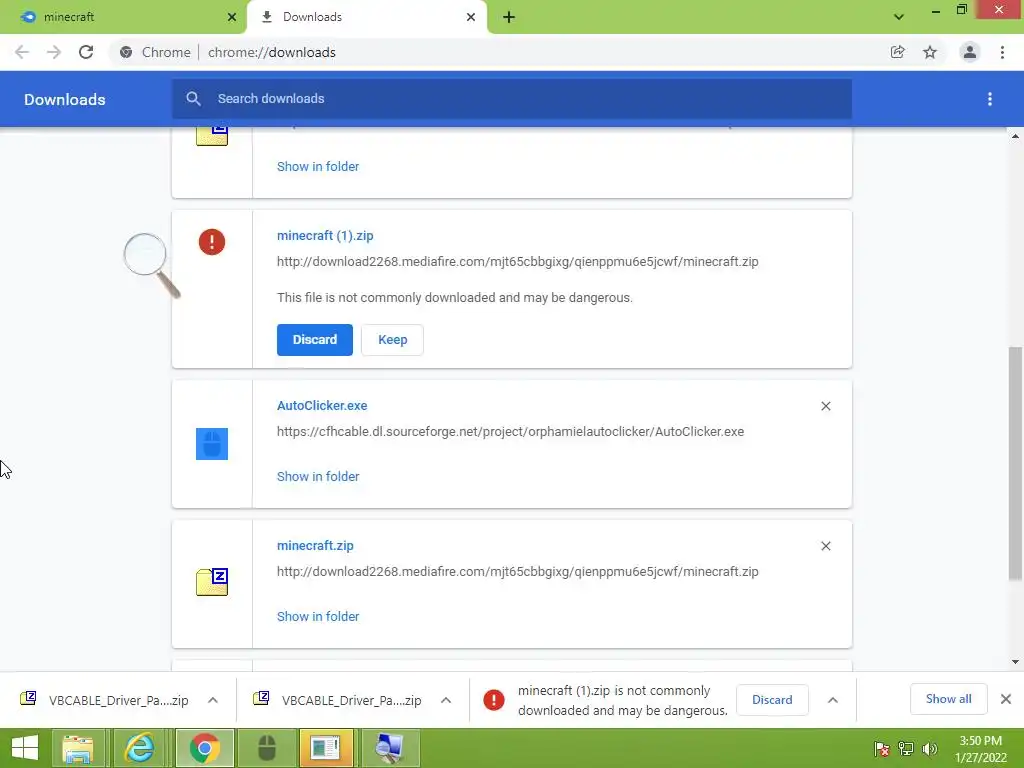Open the volume speaker tray icon

coord(929,748)
